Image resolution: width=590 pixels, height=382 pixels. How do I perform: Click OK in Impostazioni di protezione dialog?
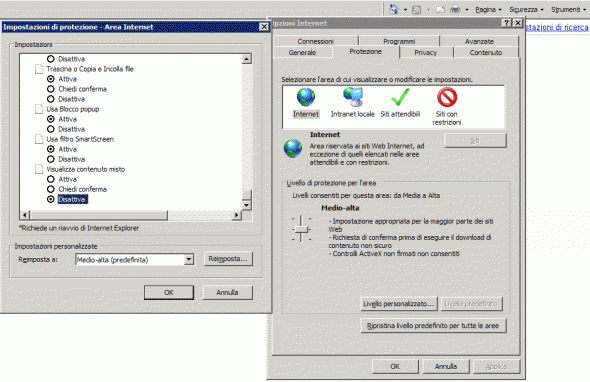(169, 292)
